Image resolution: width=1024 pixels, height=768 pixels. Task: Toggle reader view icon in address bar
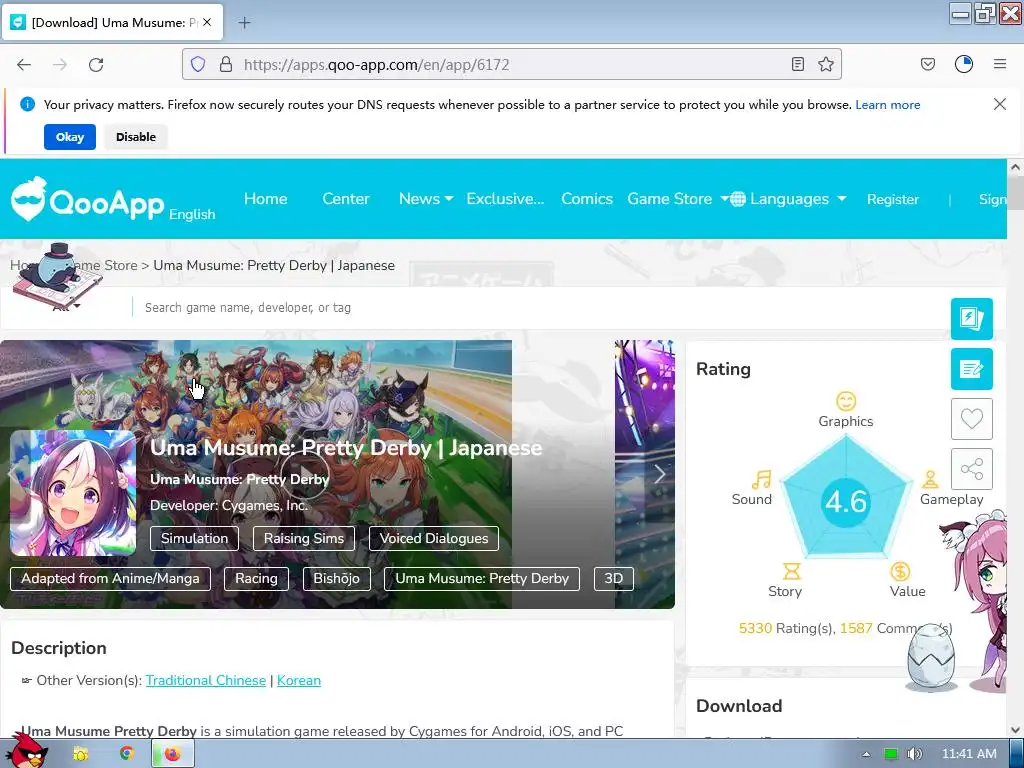tap(797, 64)
